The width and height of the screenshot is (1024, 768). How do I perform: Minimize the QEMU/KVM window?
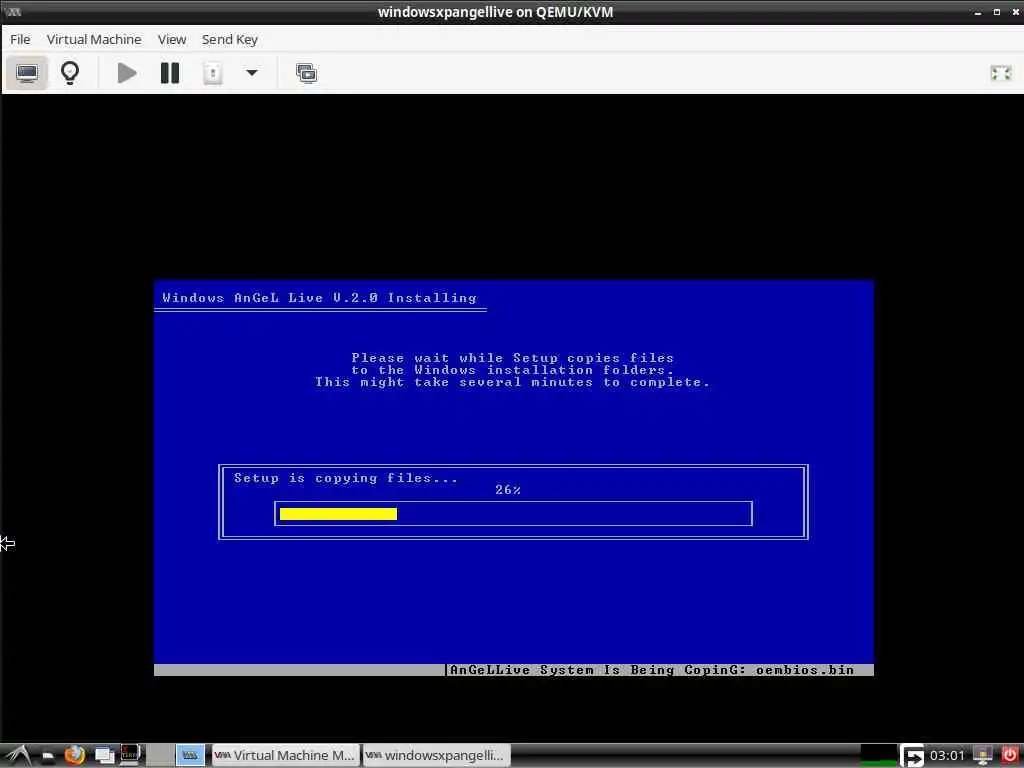978,12
